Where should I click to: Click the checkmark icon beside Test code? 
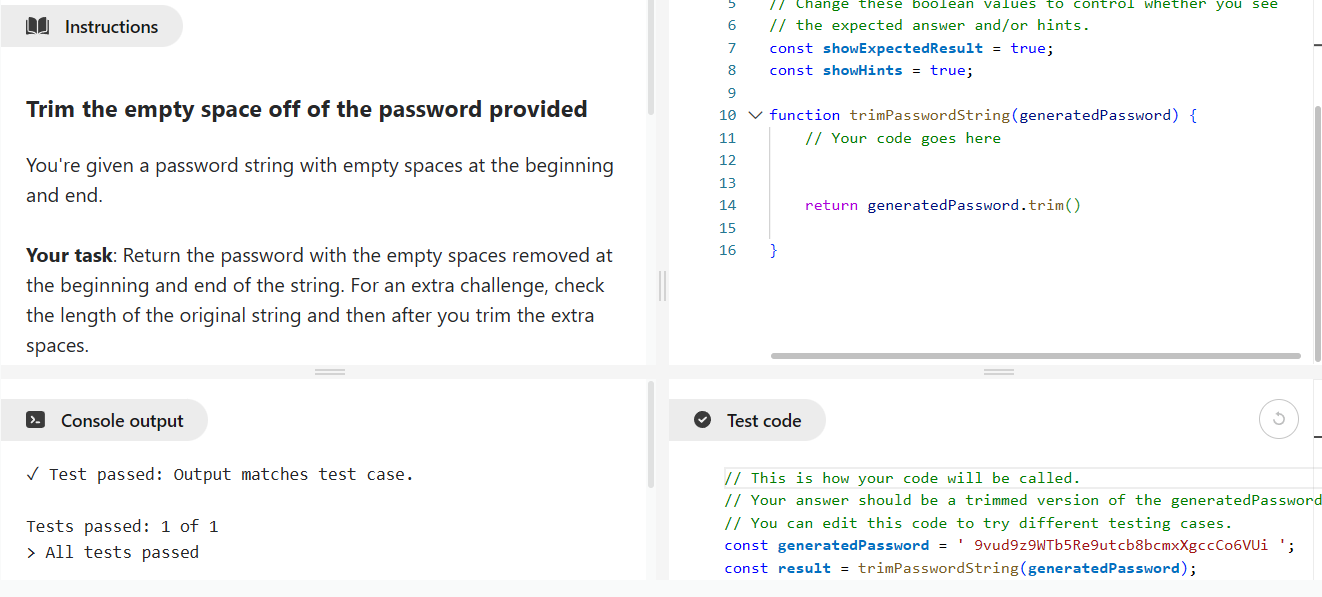pos(702,421)
